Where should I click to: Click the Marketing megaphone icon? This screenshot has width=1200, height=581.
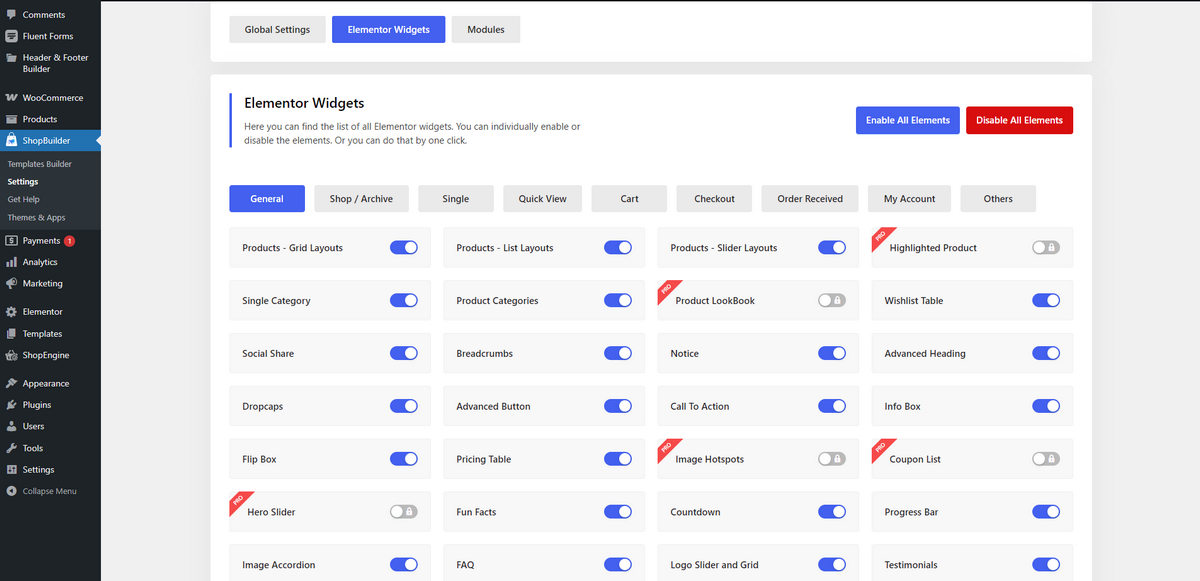point(11,283)
